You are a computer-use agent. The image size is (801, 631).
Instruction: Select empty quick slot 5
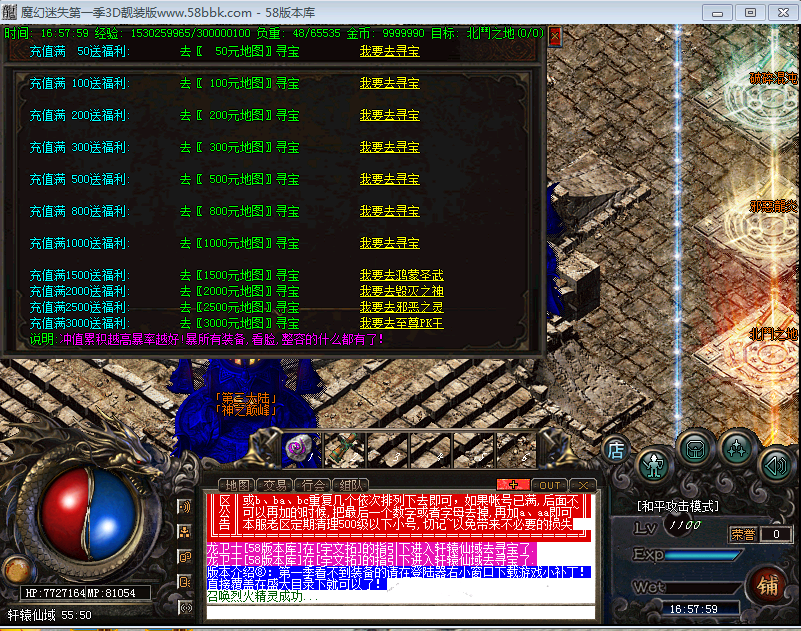pyautogui.click(x=473, y=450)
